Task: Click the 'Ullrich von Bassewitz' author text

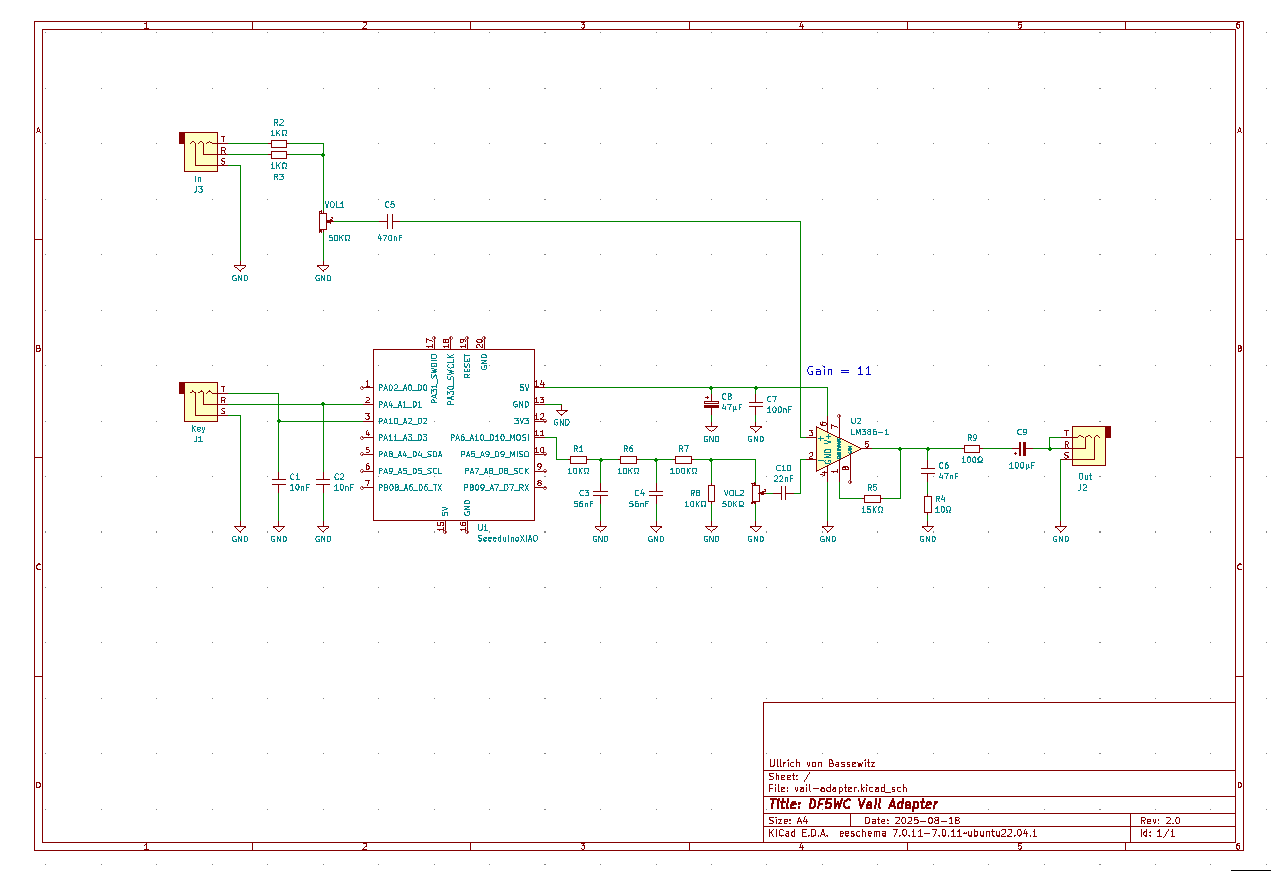Action: (x=822, y=763)
